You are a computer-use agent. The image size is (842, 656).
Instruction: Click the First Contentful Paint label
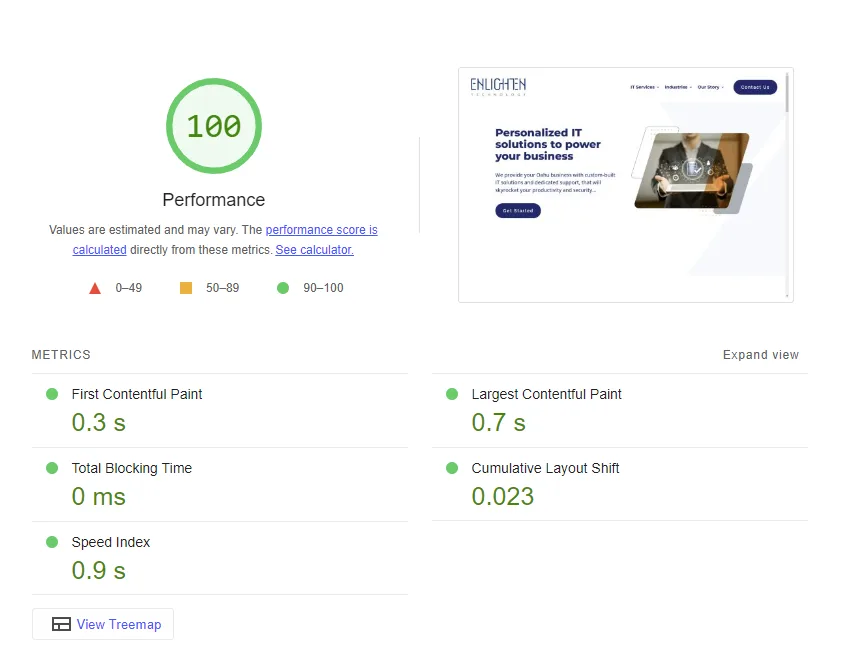(137, 394)
